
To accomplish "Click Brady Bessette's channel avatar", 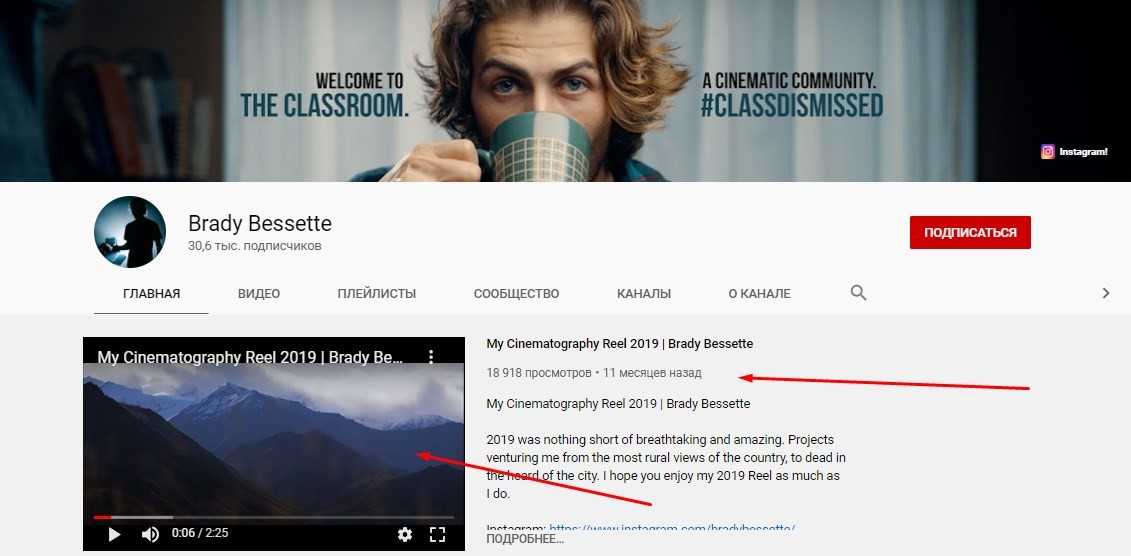I will pyautogui.click(x=130, y=232).
